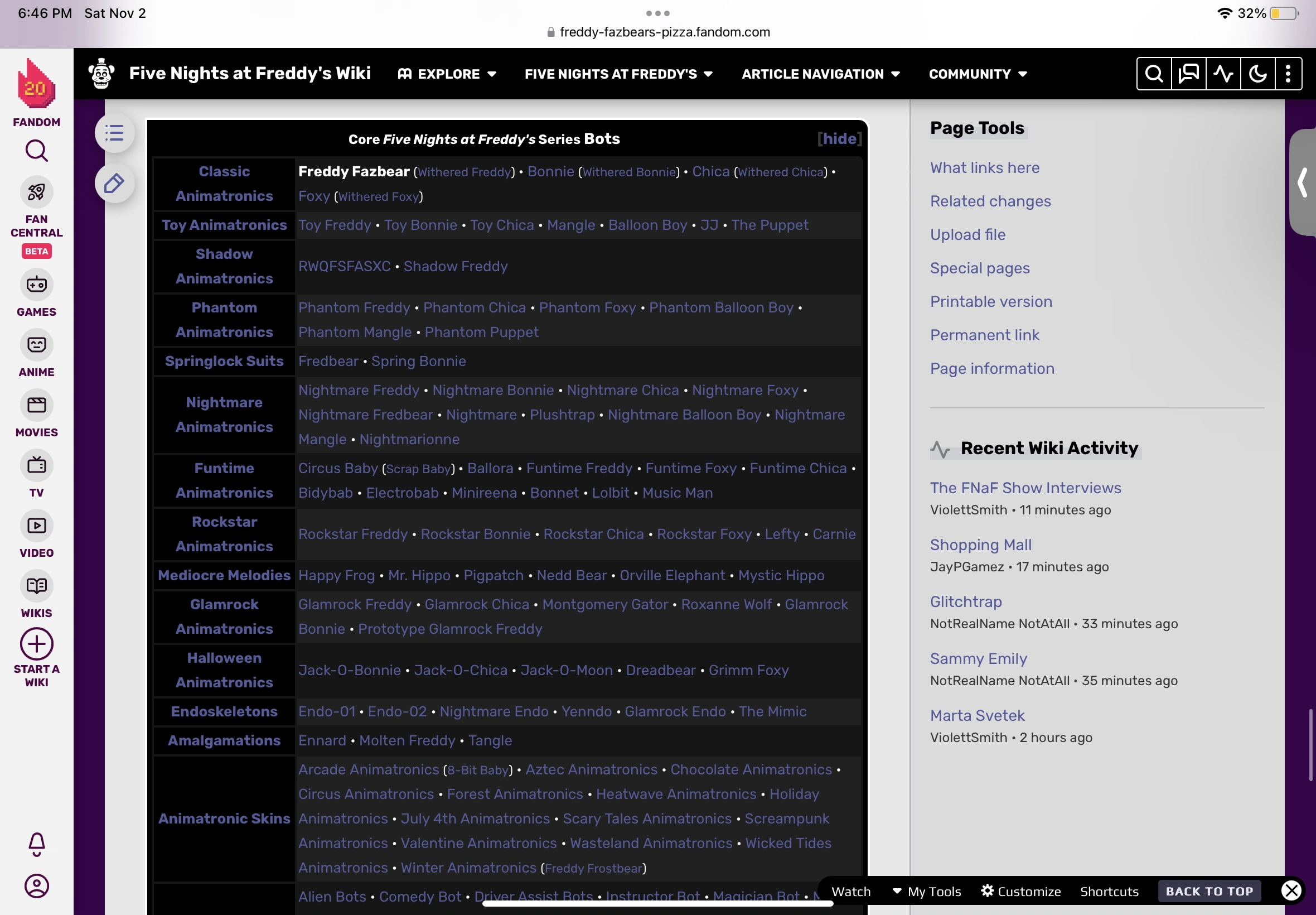Image resolution: width=1316 pixels, height=915 pixels.
Task: Click the pencil edit page icon
Action: click(x=114, y=184)
